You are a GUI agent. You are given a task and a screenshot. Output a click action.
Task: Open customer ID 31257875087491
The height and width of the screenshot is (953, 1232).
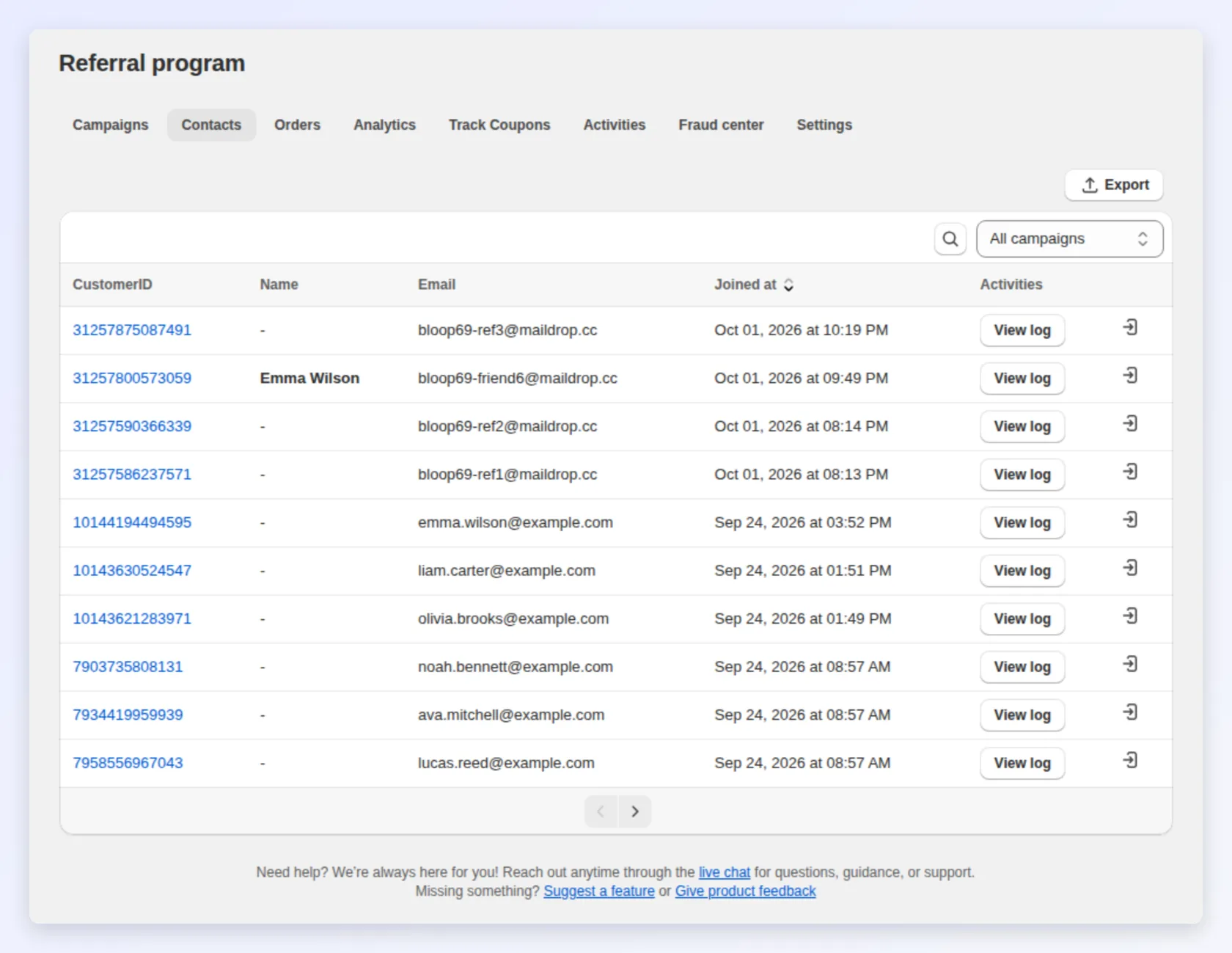coord(132,330)
